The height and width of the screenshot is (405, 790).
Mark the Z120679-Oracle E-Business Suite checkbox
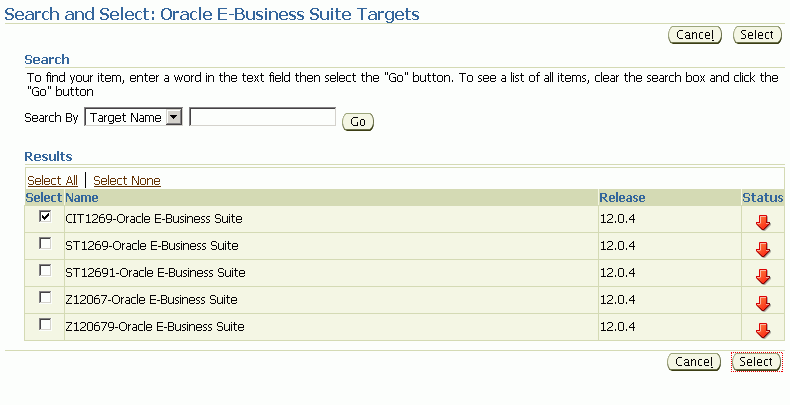45,324
